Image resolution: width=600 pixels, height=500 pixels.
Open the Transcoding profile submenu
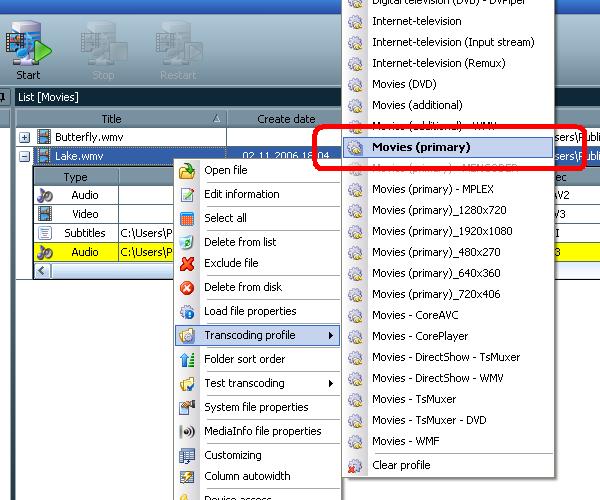(x=256, y=336)
